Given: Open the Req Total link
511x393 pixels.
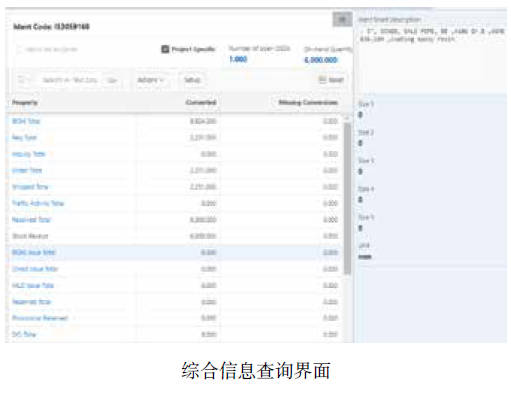Looking at the screenshot, I should 24,137.
